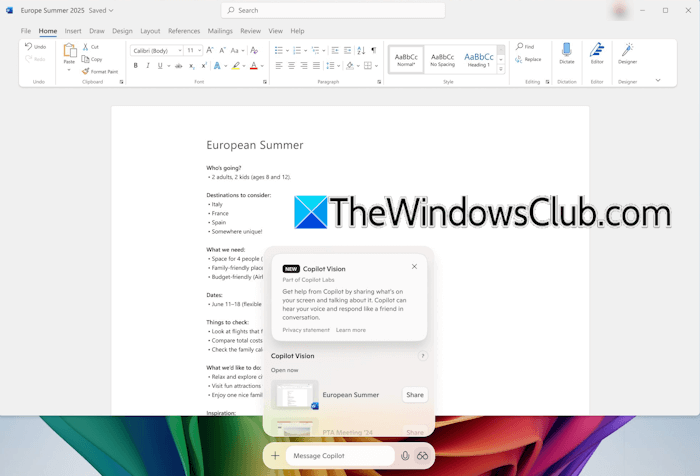This screenshot has width=700, height=476.
Task: Open the Copilot Vision help question mark
Action: click(422, 356)
